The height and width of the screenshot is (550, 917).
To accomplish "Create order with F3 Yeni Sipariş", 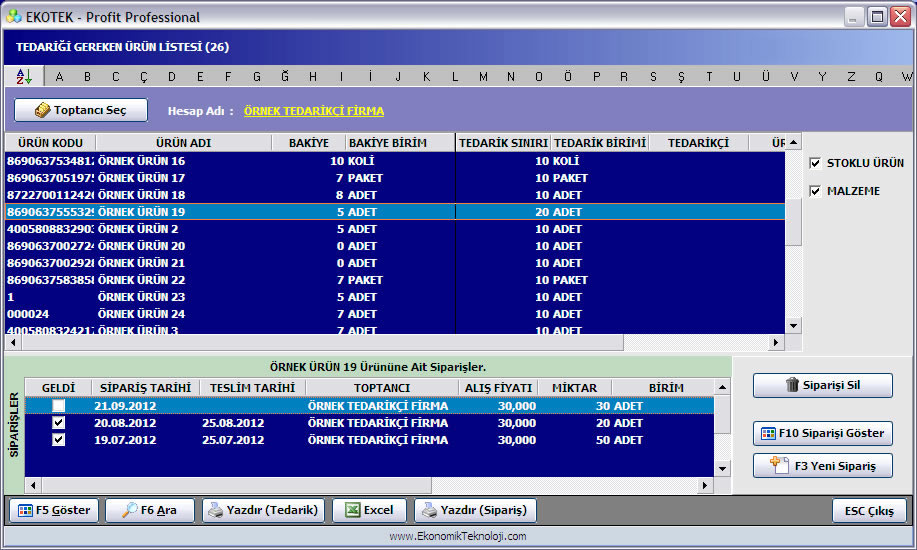I will 823,466.
